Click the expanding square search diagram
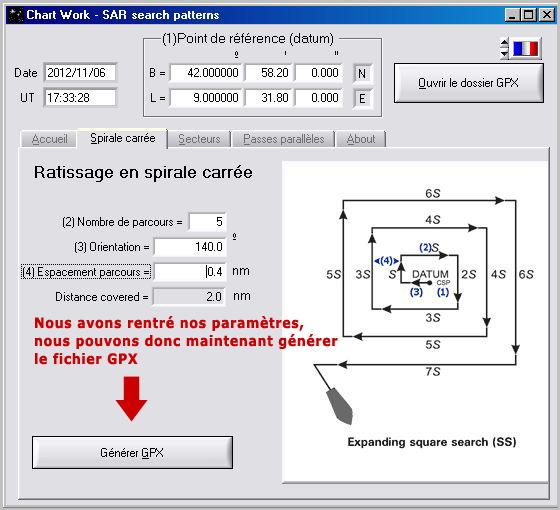This screenshot has height=510, width=560. tap(415, 321)
